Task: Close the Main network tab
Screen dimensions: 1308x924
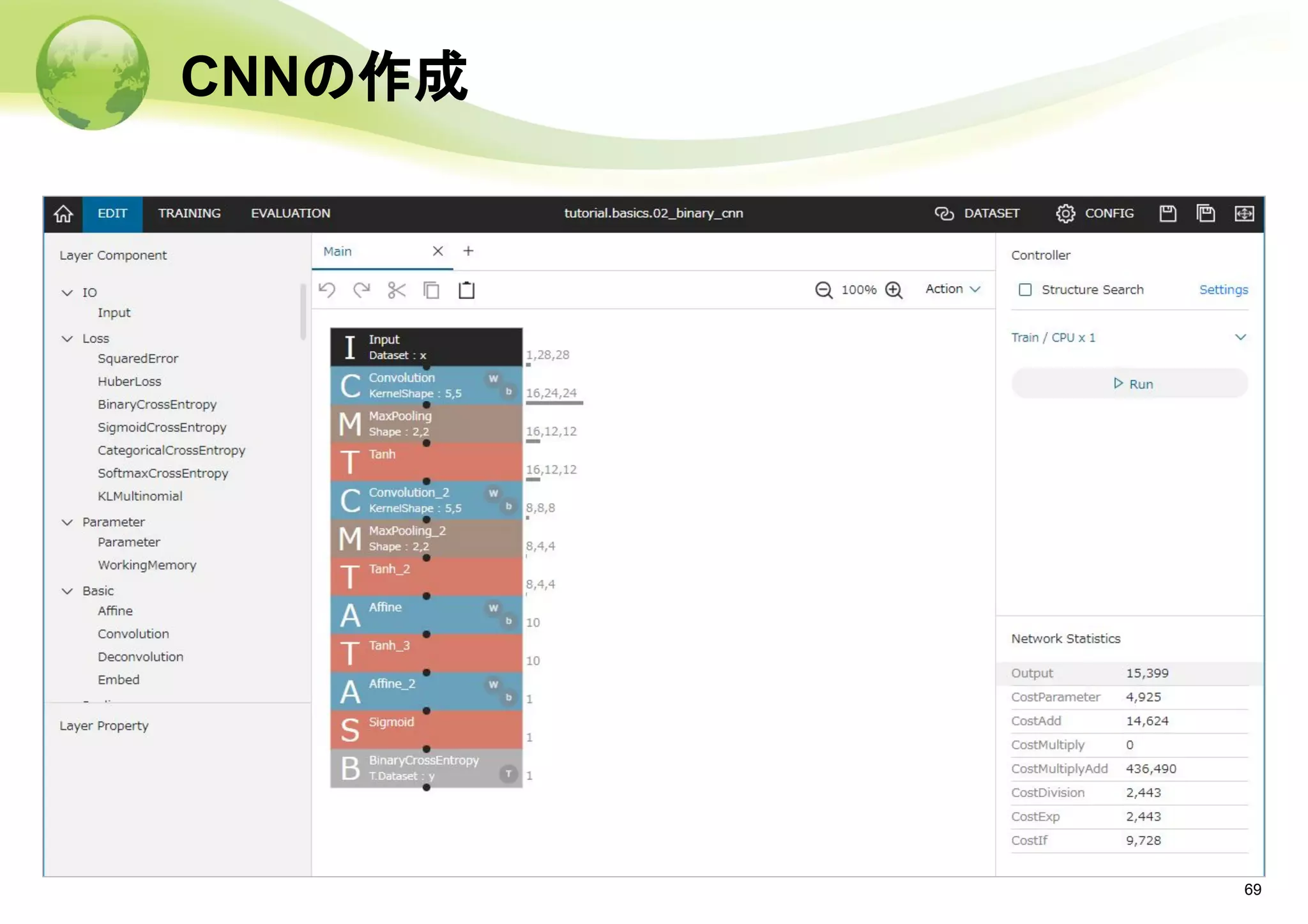Action: [x=437, y=251]
